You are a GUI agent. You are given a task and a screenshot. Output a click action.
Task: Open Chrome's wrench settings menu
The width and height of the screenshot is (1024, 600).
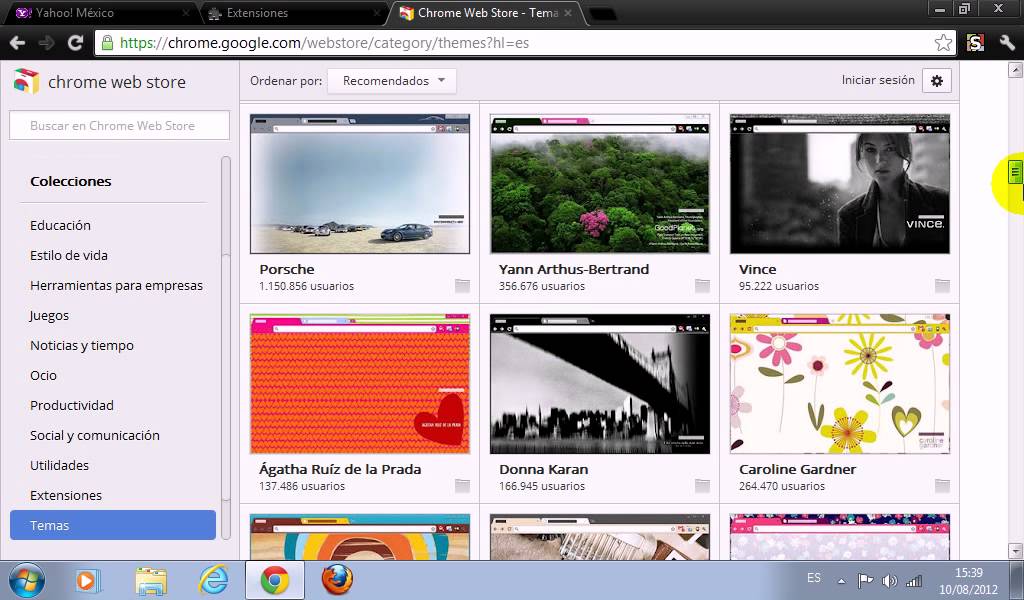pyautogui.click(x=1007, y=43)
